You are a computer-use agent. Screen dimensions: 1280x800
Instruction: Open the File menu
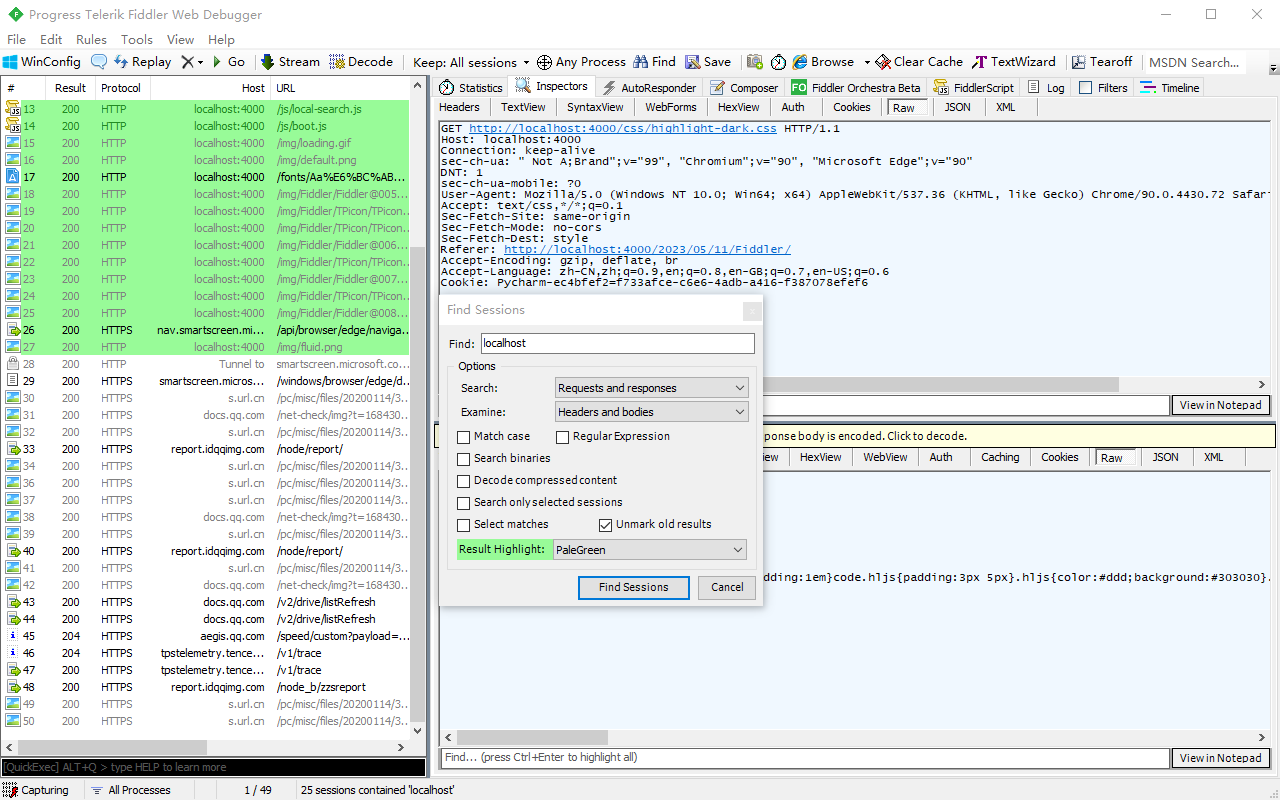[16, 40]
